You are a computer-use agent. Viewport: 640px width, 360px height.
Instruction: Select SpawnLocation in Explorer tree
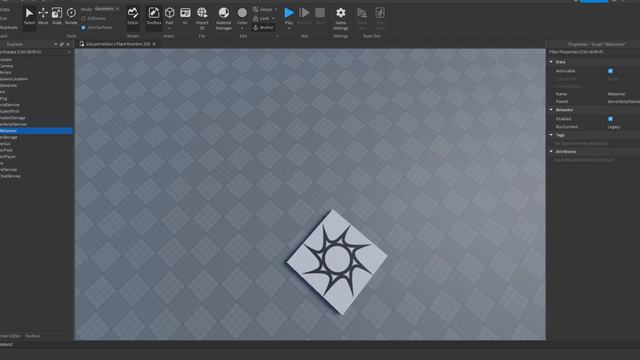[x=14, y=79]
